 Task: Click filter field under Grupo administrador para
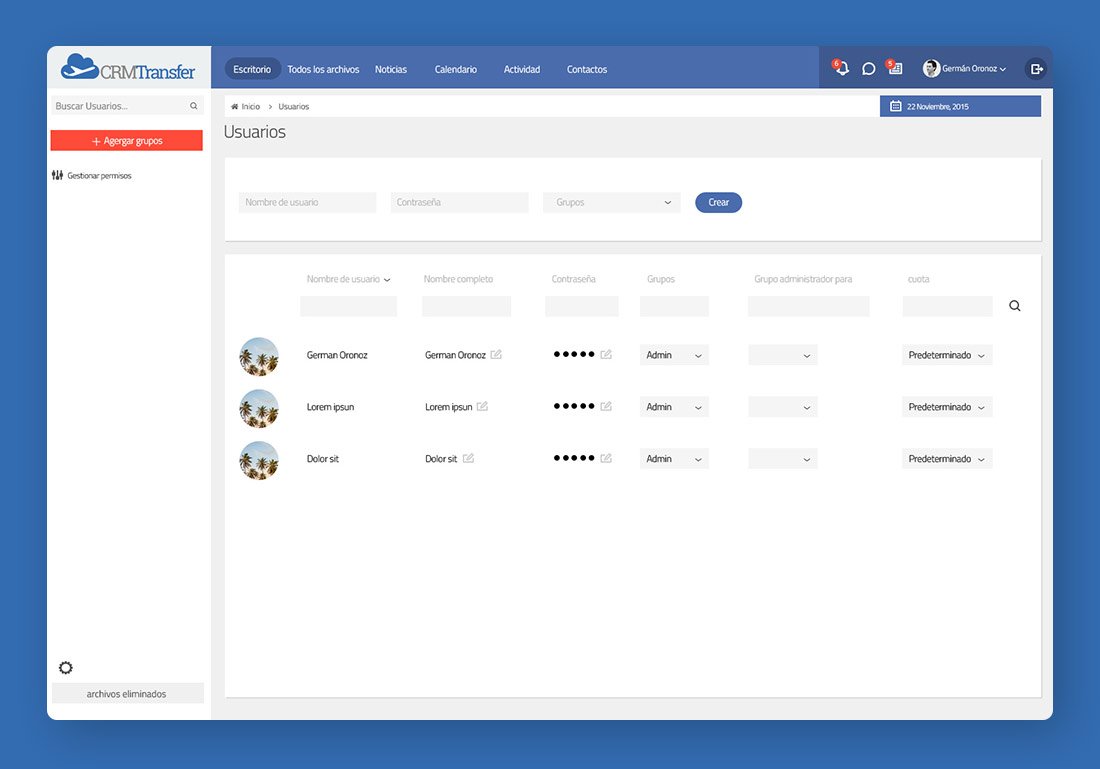pyautogui.click(x=808, y=306)
